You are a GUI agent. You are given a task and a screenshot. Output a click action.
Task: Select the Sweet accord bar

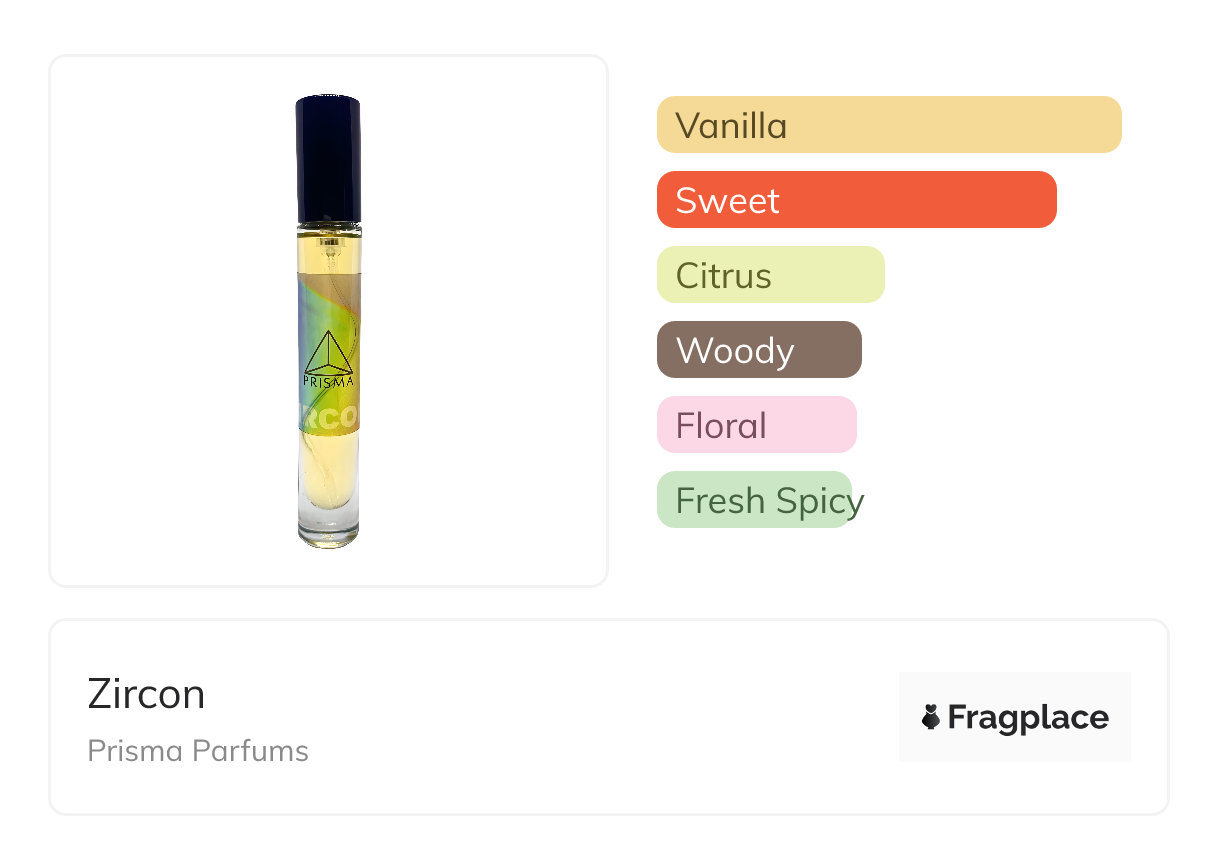pos(856,200)
